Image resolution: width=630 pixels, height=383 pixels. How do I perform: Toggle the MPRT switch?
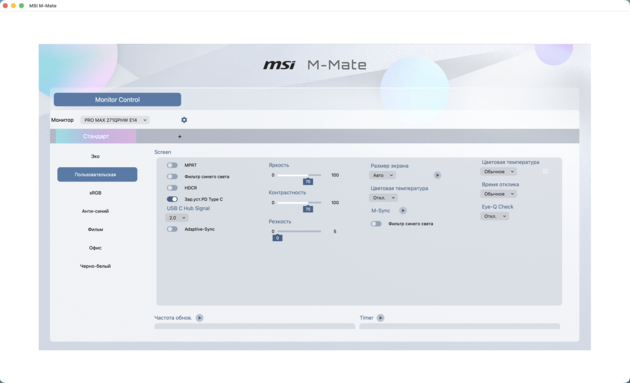click(172, 165)
